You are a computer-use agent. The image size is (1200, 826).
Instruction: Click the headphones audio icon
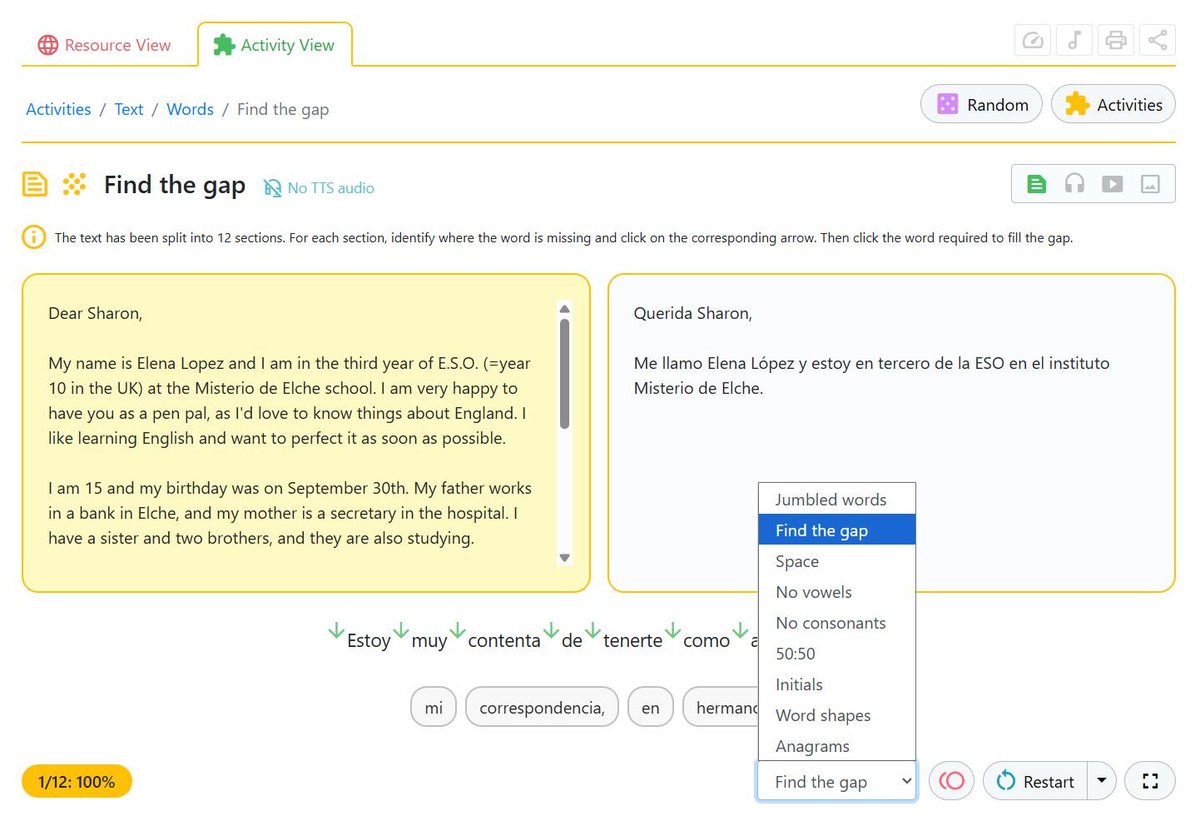coord(1074,184)
